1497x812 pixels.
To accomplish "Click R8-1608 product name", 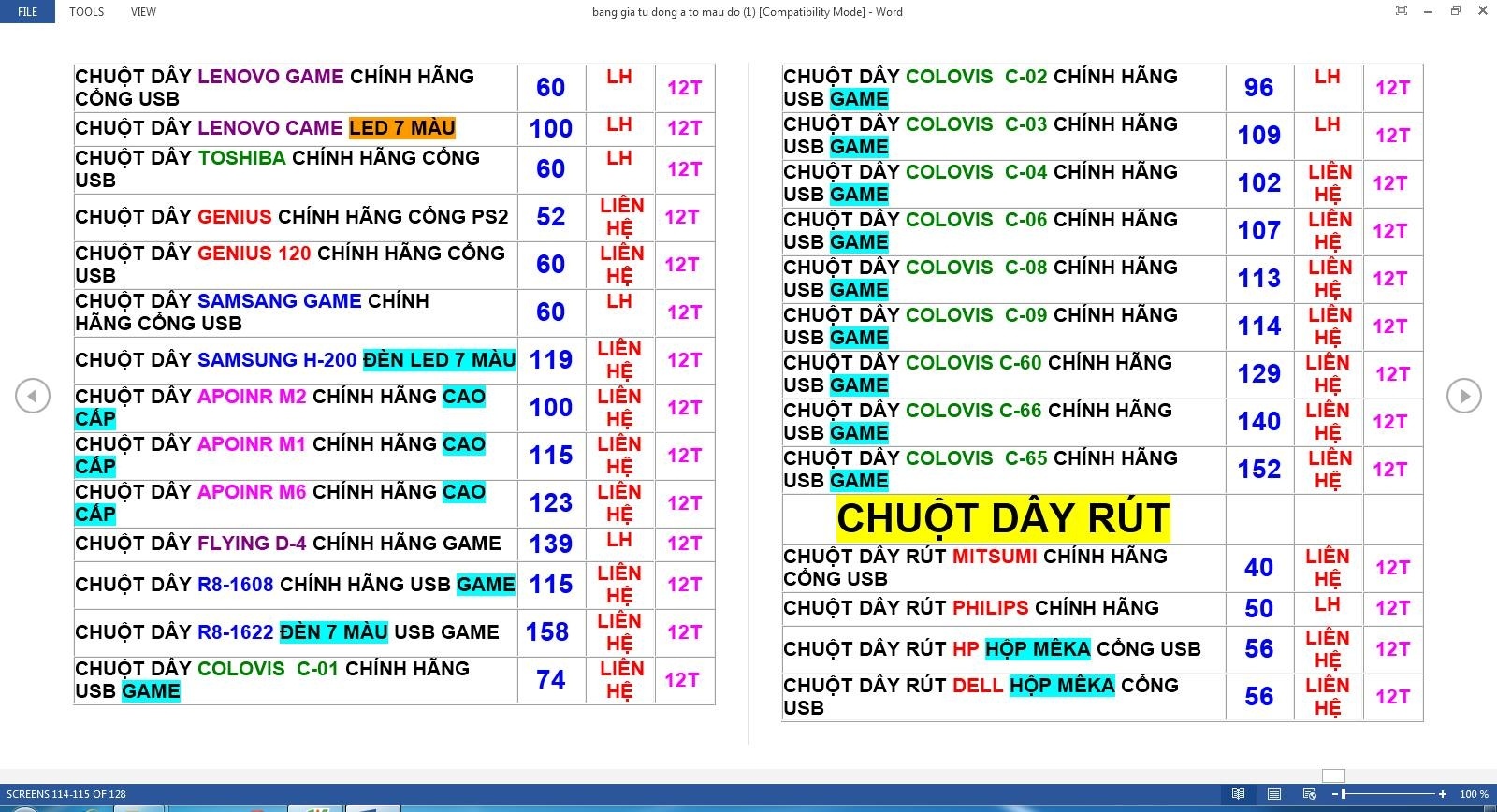I will (235, 585).
